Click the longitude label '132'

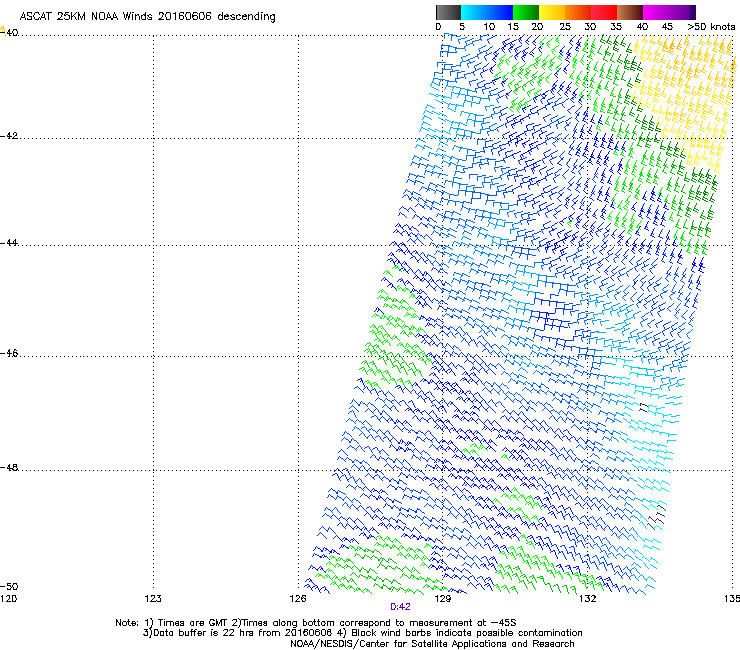587,599
